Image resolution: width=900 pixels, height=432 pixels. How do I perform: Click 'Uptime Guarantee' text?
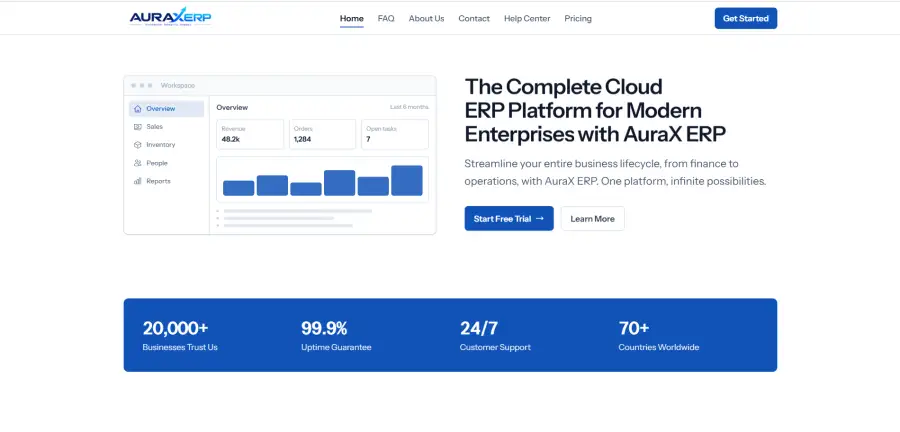[336, 347]
